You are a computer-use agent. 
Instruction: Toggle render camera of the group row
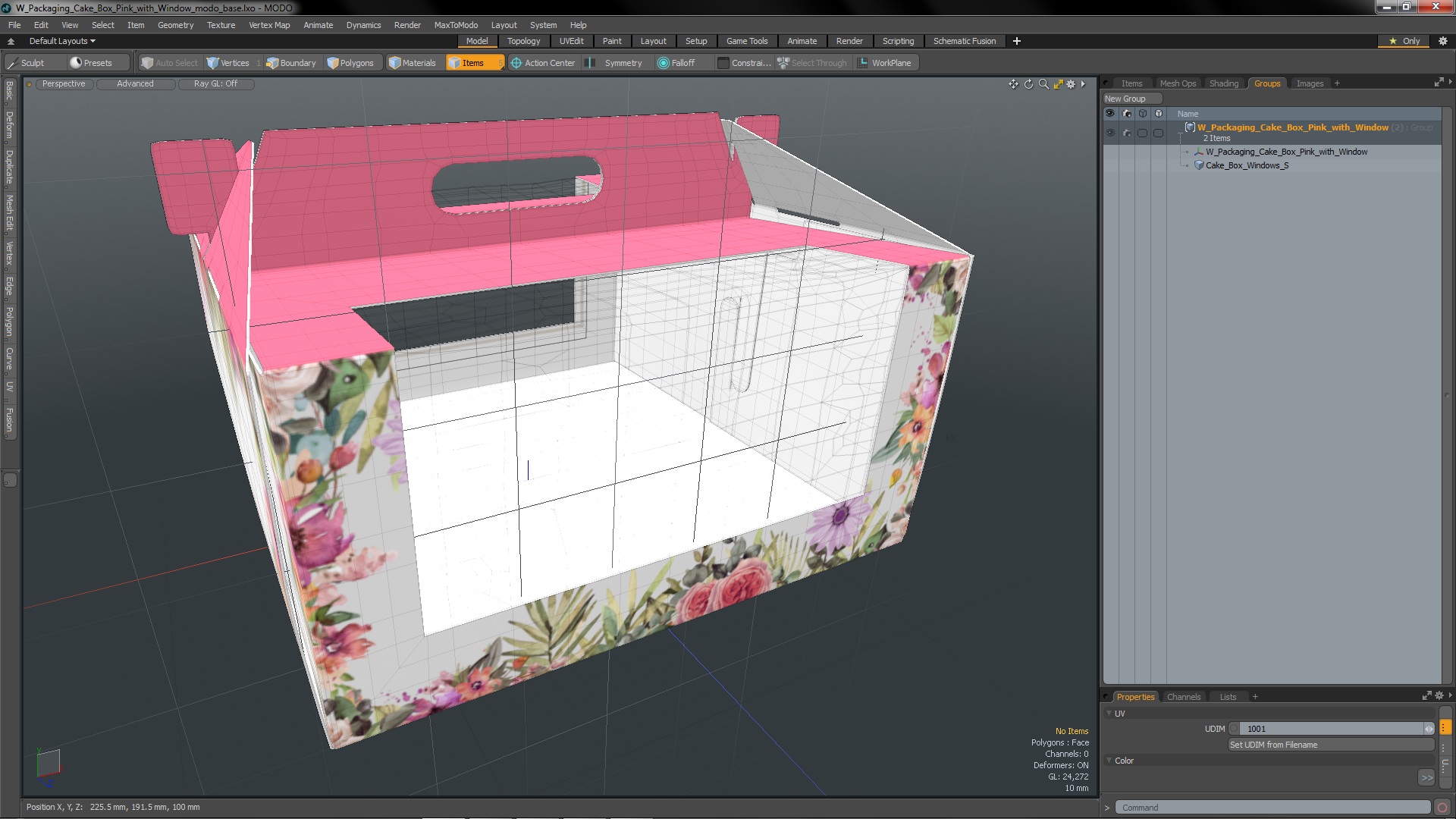pyautogui.click(x=1127, y=133)
